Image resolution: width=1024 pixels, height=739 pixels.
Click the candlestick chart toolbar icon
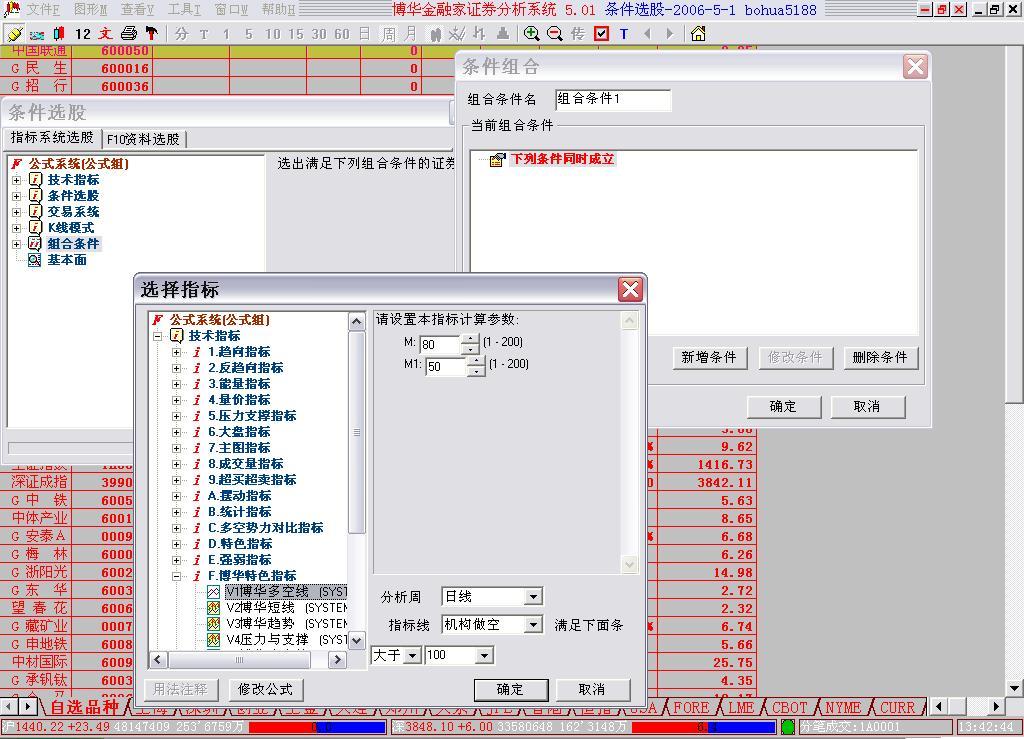tap(59, 34)
